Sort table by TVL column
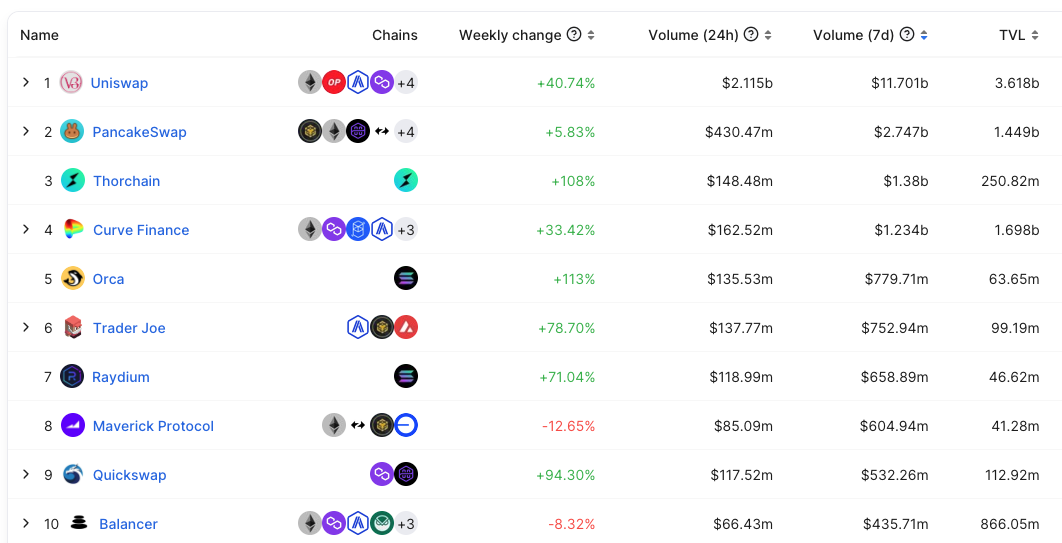This screenshot has width=1062, height=543. point(1035,35)
